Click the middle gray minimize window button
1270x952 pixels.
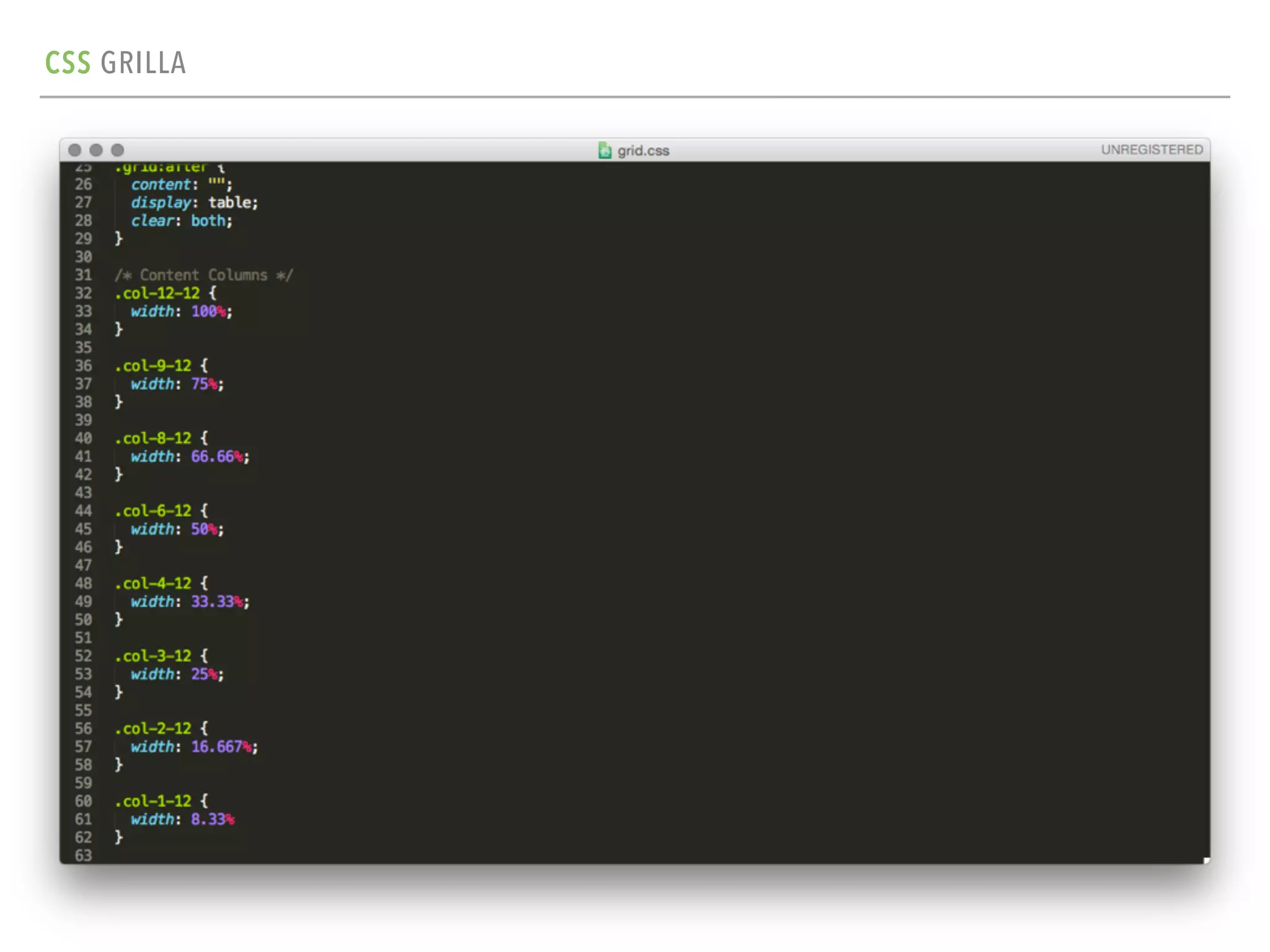click(96, 150)
